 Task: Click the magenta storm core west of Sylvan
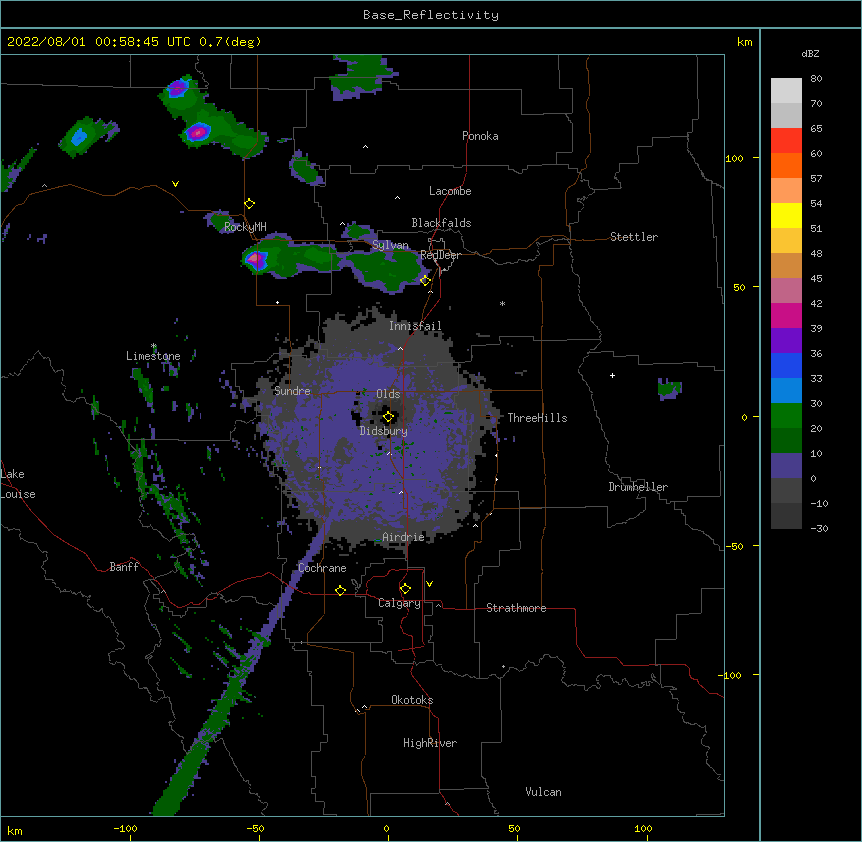pyautogui.click(x=256, y=259)
